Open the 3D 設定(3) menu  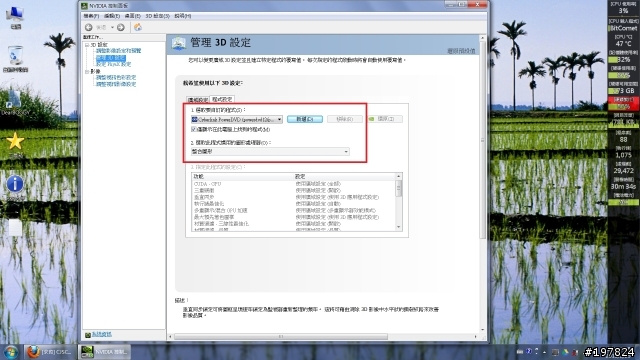point(157,16)
